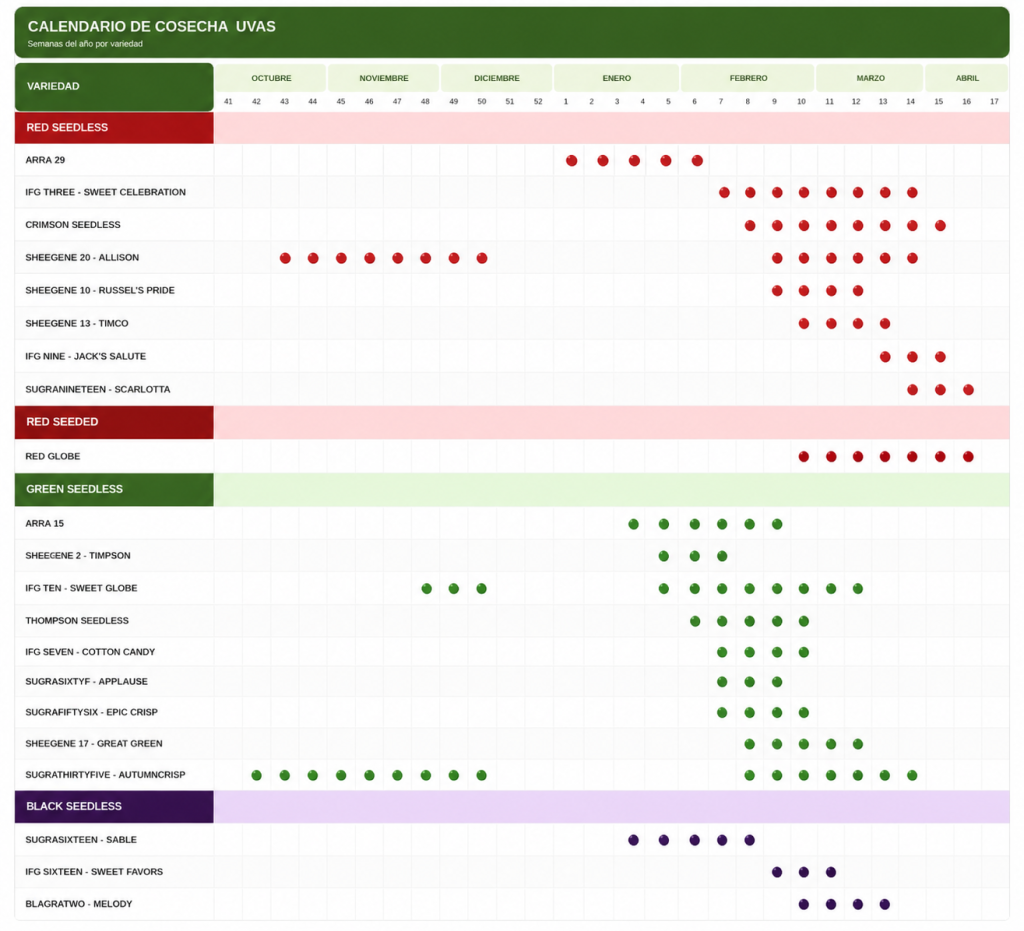
Task: Click the Scarlotta week 16 red dot
Action: 968,390
